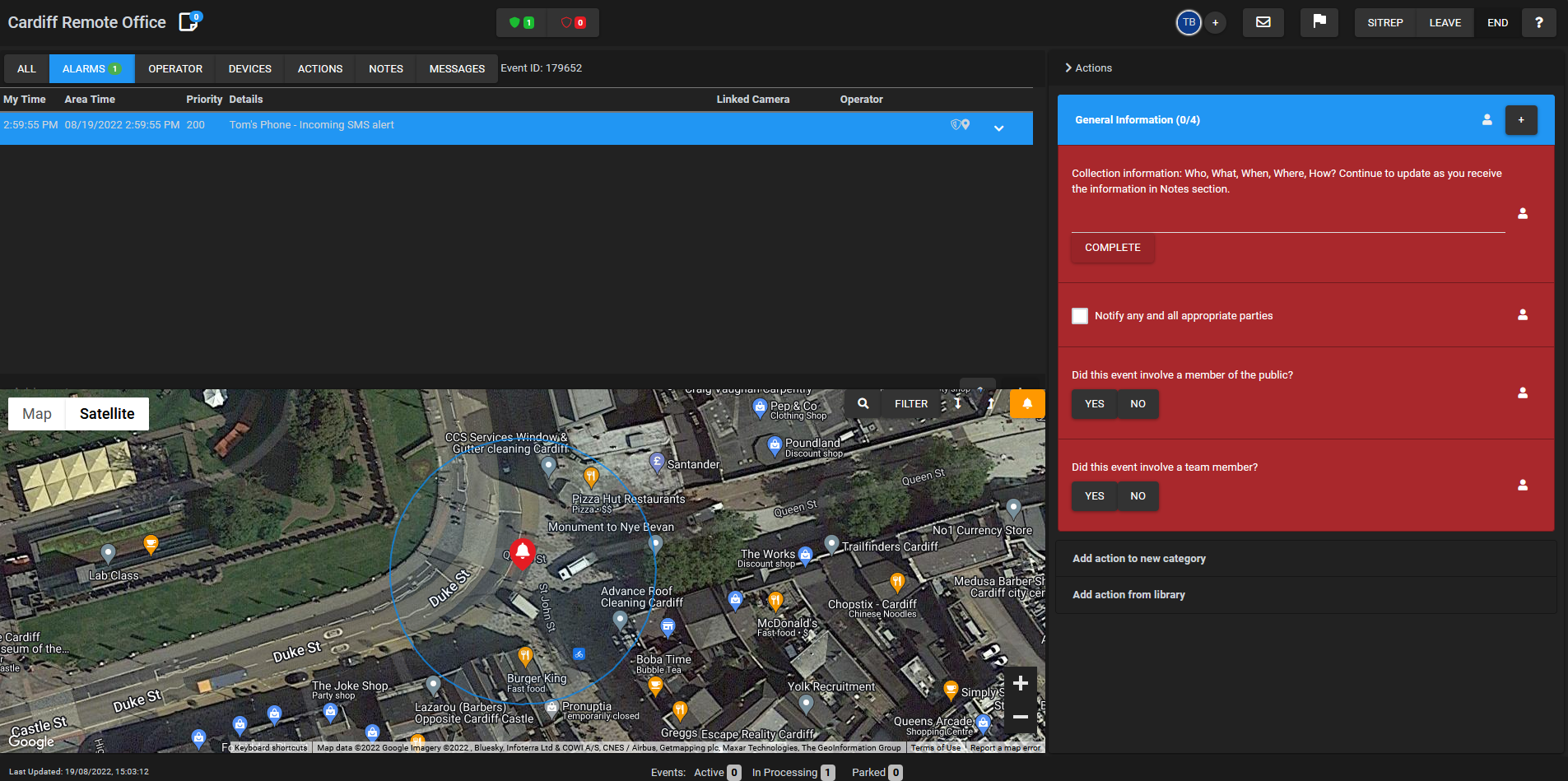Click the Google logo on the map
1568x781 pixels.
(31, 741)
